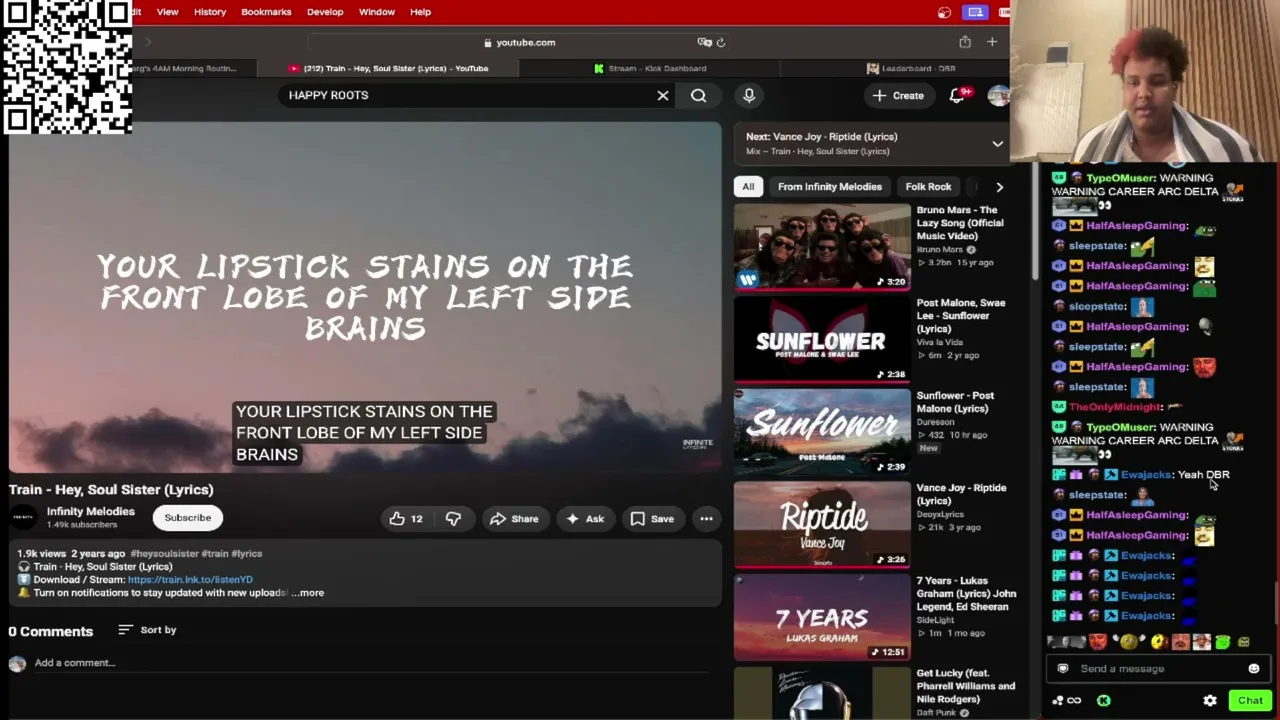Open the View menu

pyautogui.click(x=167, y=12)
